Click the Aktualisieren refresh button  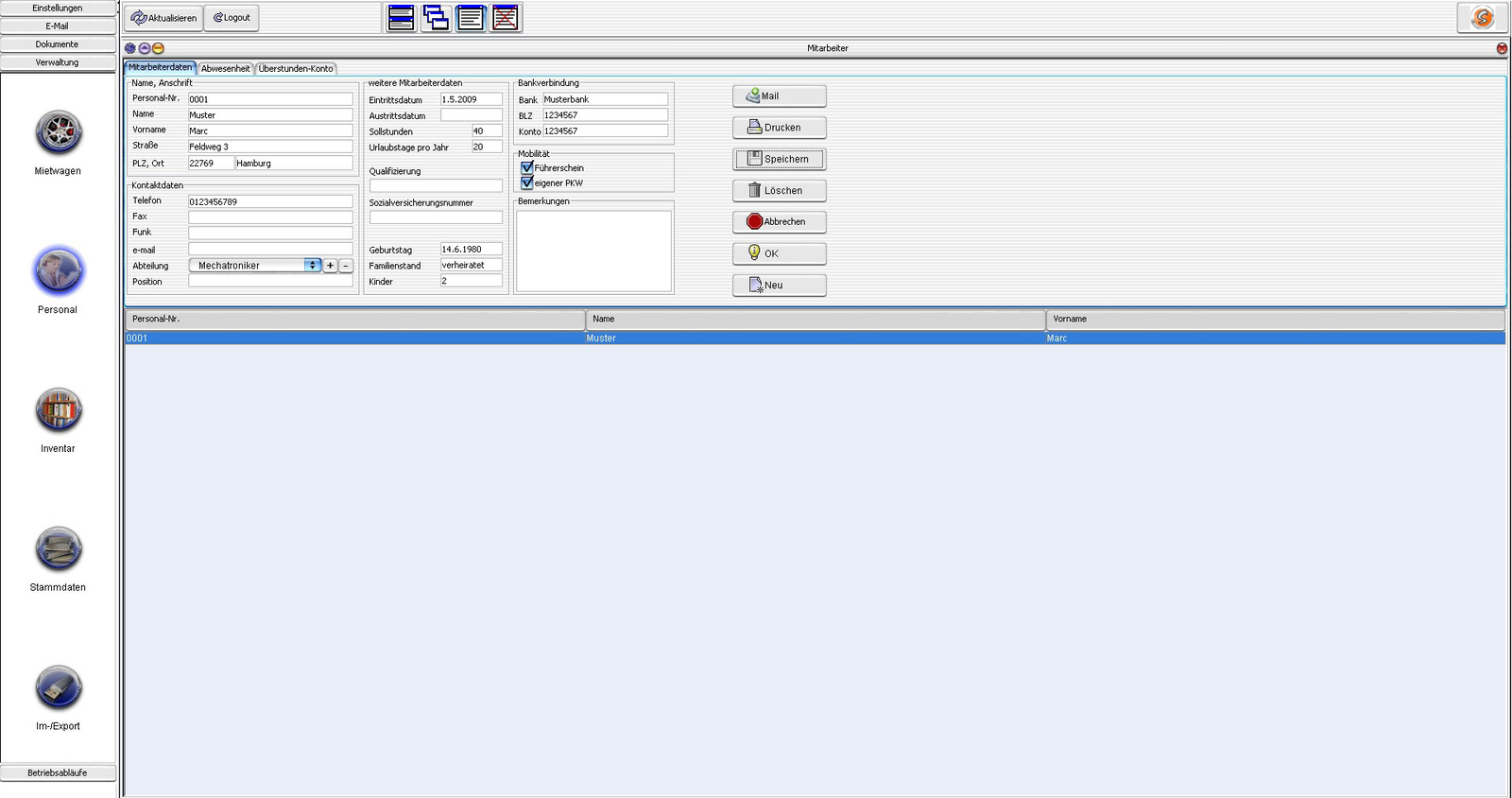163,18
